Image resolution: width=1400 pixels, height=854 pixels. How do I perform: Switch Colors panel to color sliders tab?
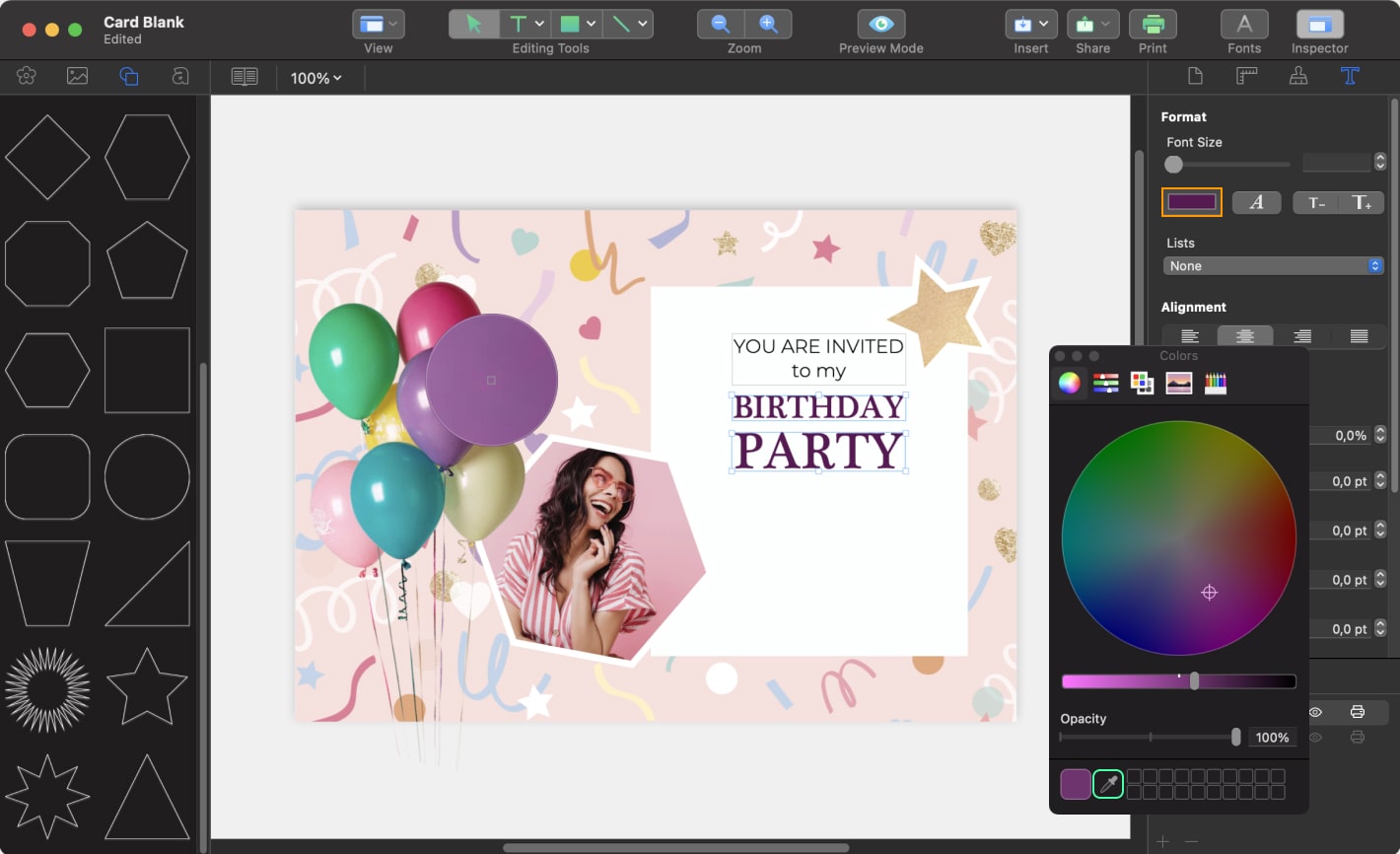click(1106, 383)
